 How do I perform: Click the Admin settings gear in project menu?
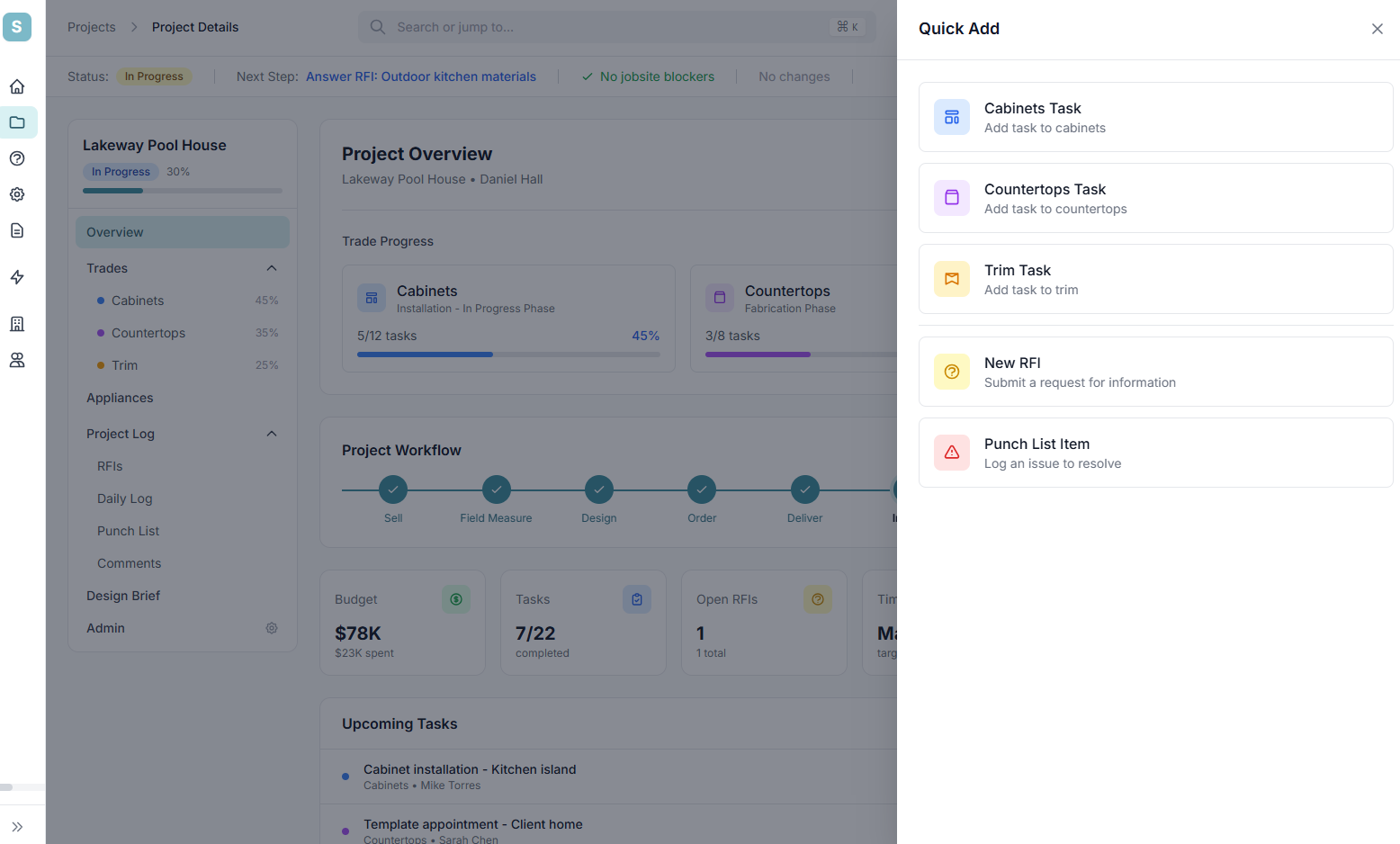(x=272, y=627)
